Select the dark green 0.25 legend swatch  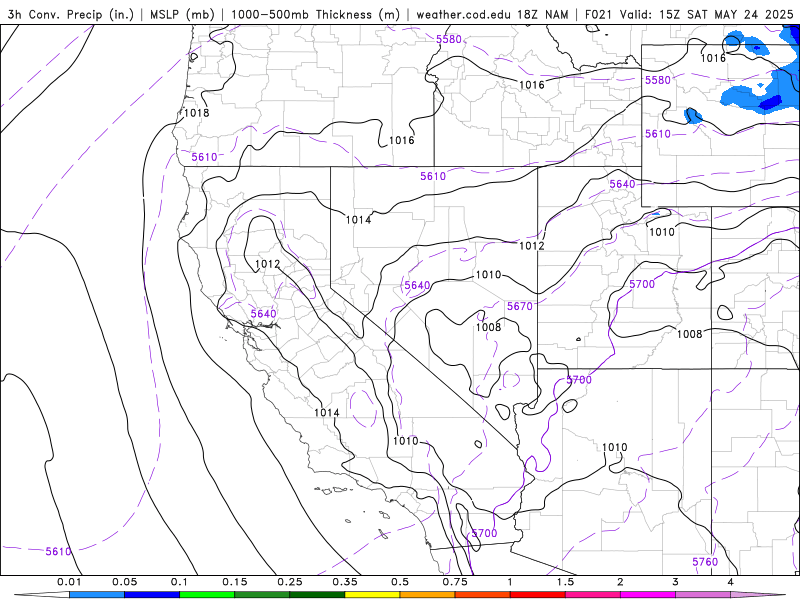pos(317,595)
